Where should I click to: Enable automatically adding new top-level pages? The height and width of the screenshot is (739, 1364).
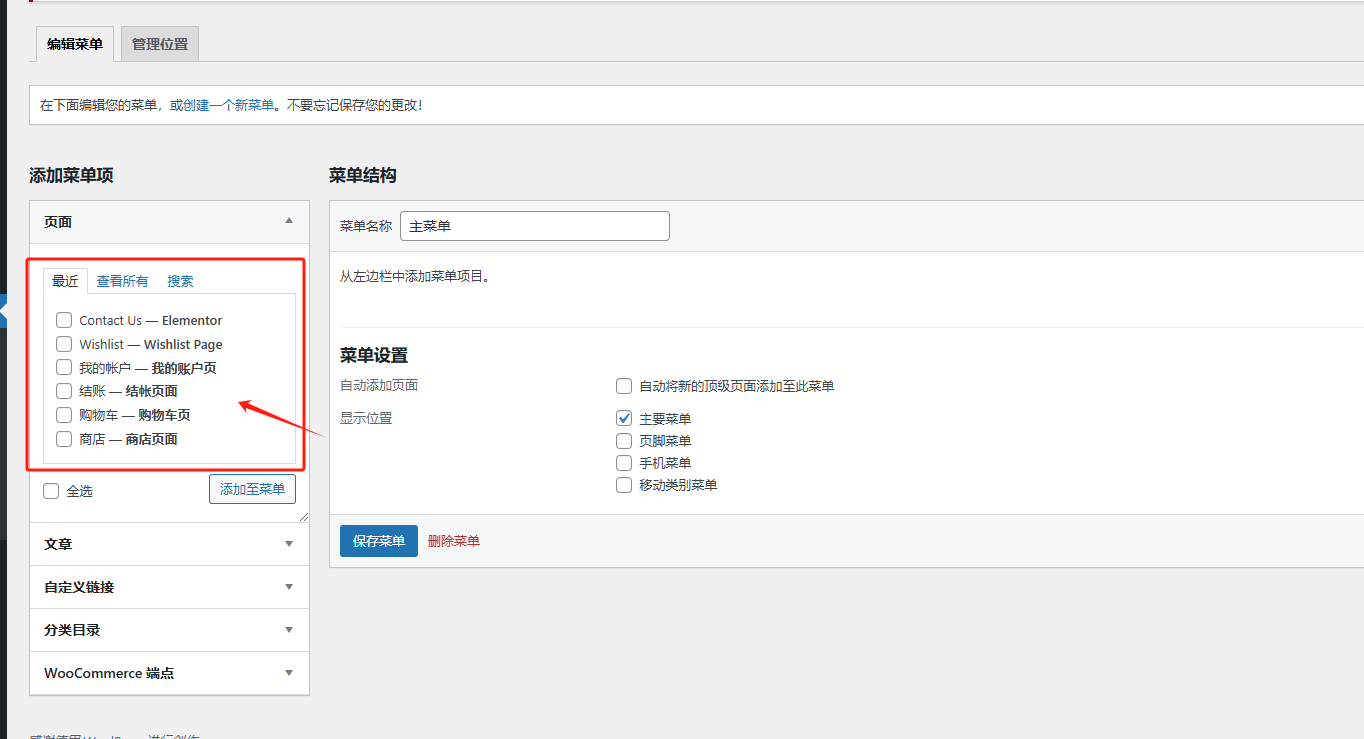pyautogui.click(x=624, y=386)
